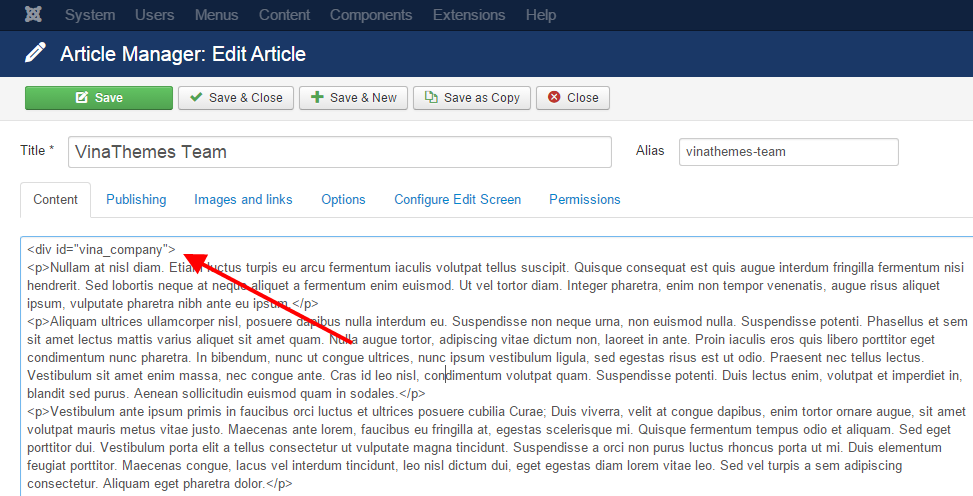Switch to Images and links tab
This screenshot has height=496, width=973.
tap(243, 200)
